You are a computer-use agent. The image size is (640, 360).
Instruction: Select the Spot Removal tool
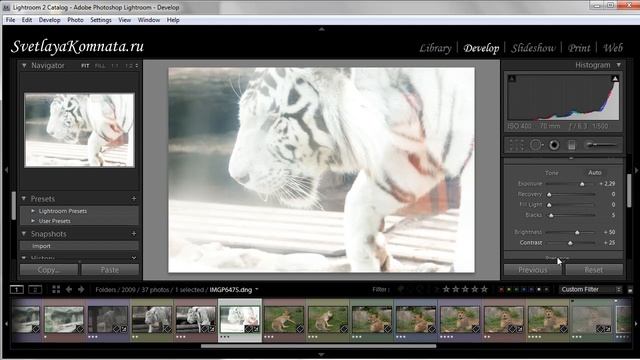click(536, 145)
